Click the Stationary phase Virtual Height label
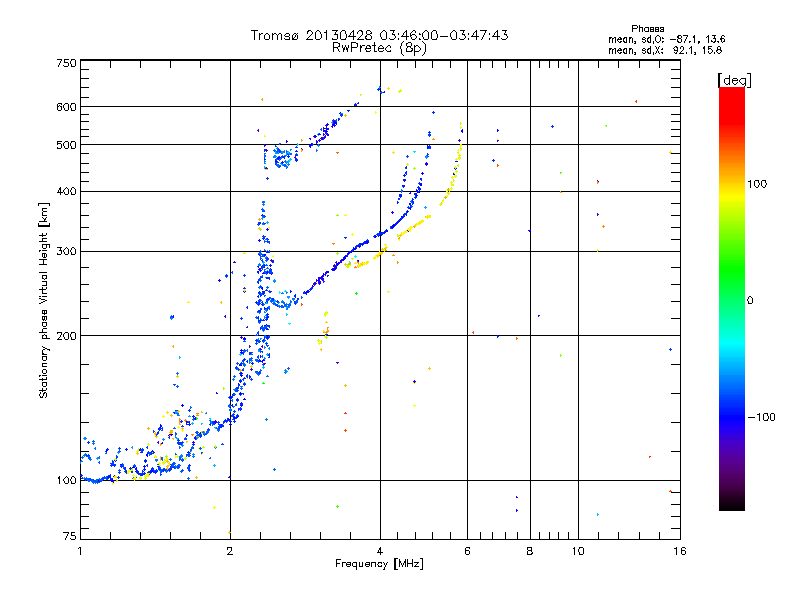Screen dimensions: 800x600 pos(44,300)
